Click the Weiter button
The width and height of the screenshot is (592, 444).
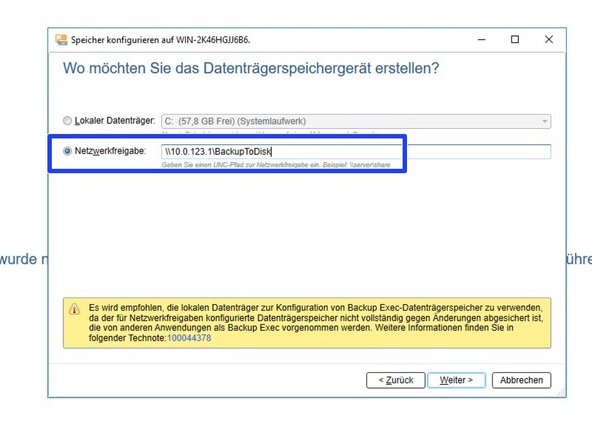pos(456,380)
